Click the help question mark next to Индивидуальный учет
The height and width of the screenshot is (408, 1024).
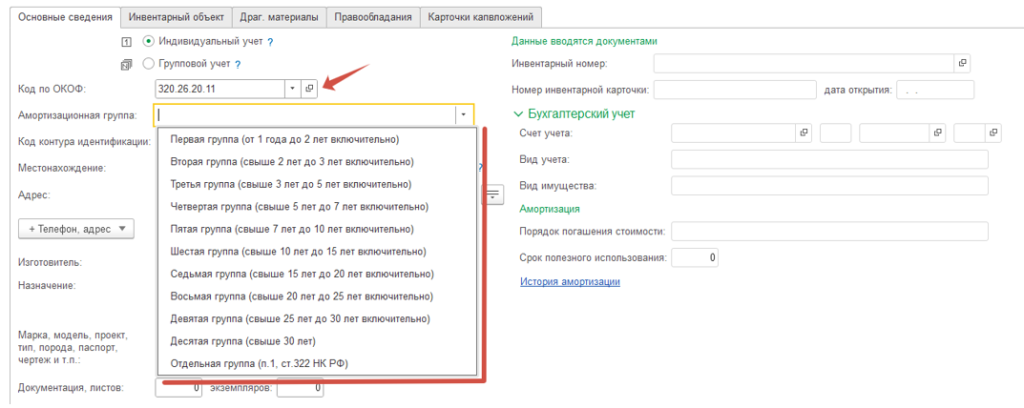[270, 42]
